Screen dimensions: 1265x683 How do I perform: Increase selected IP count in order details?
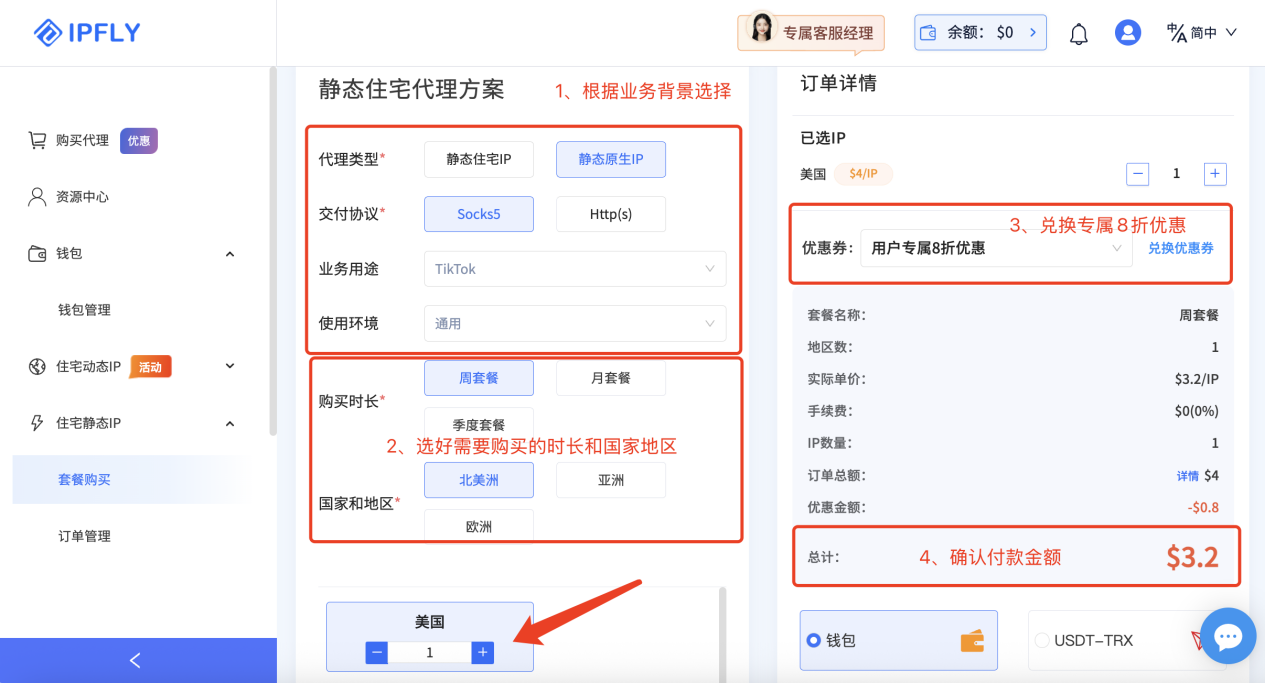pyautogui.click(x=1214, y=174)
